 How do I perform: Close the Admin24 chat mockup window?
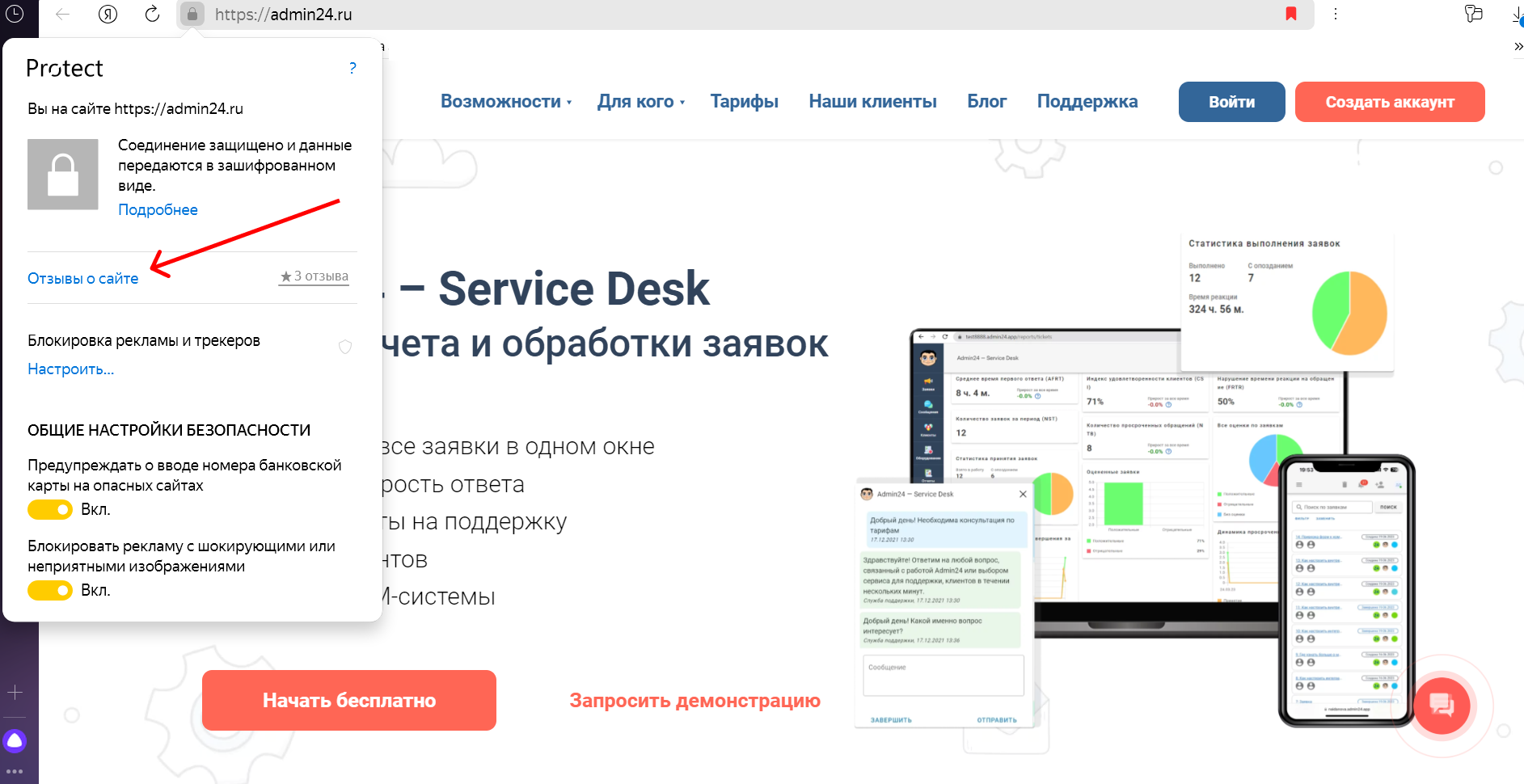[x=1023, y=494]
